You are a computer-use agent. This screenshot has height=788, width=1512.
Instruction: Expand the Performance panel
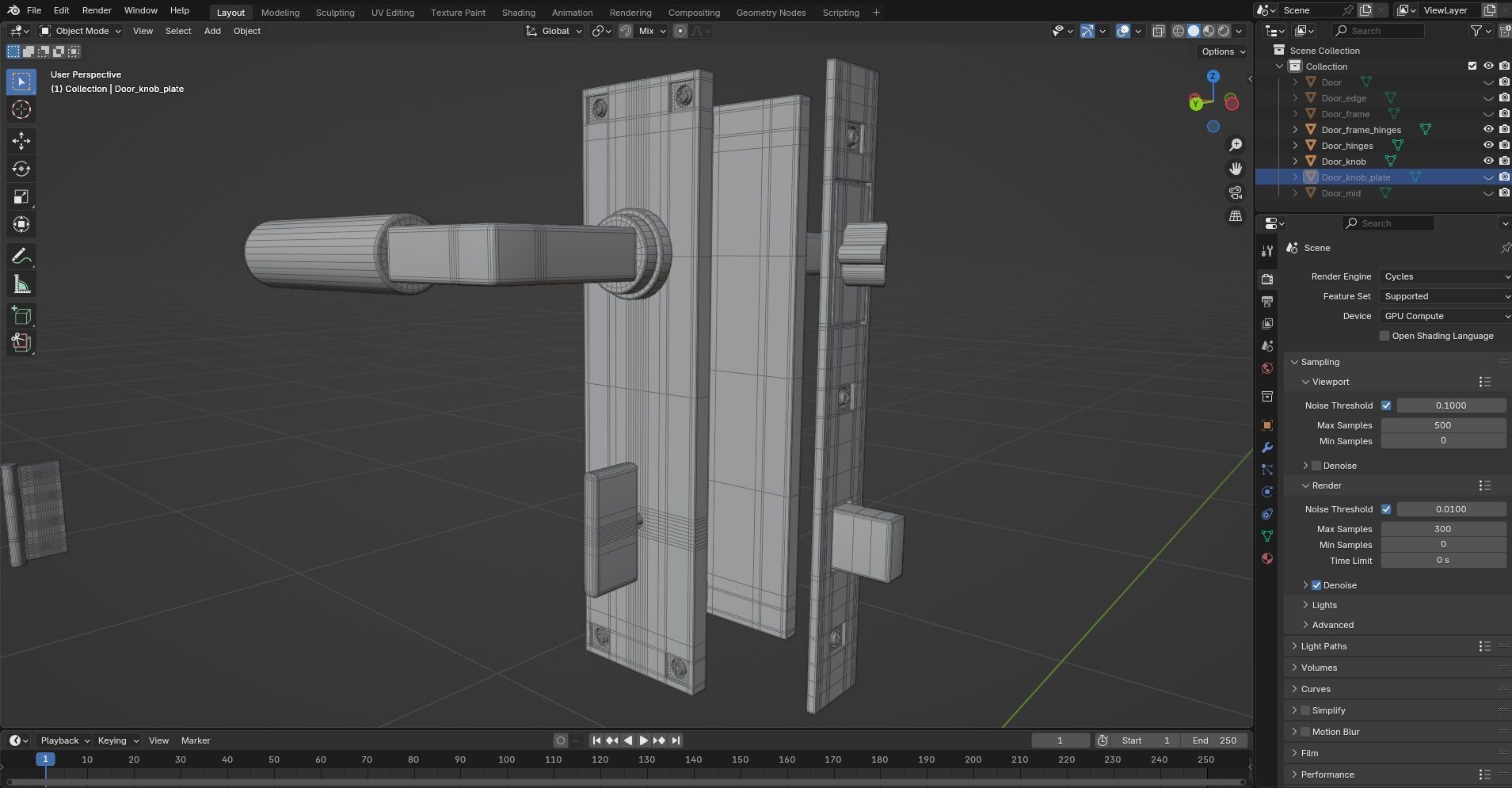pos(1327,775)
